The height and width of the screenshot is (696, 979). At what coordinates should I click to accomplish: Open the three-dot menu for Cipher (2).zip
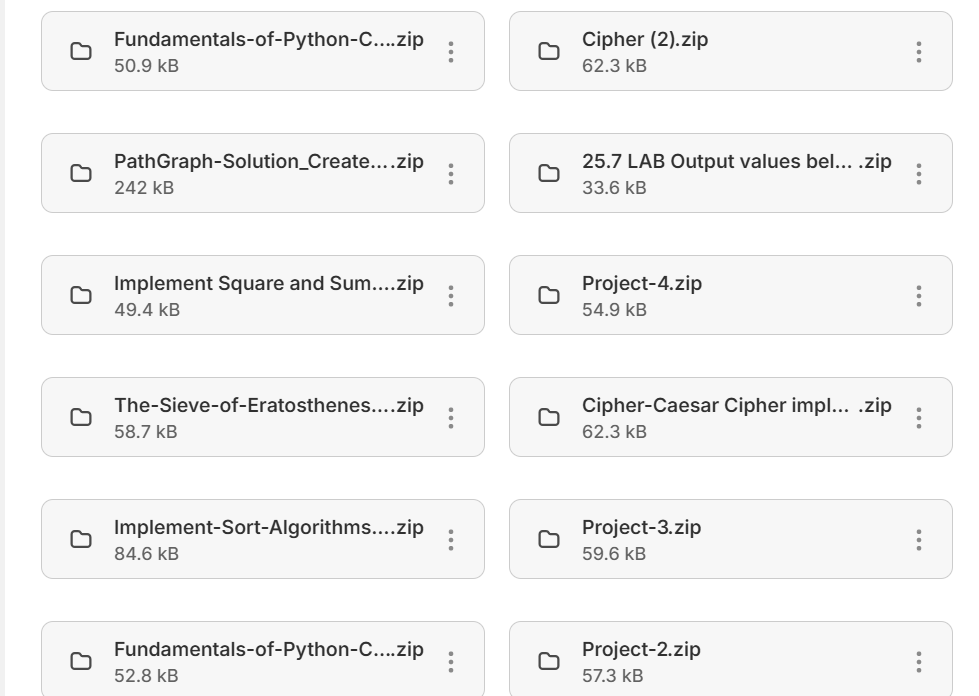click(916, 51)
